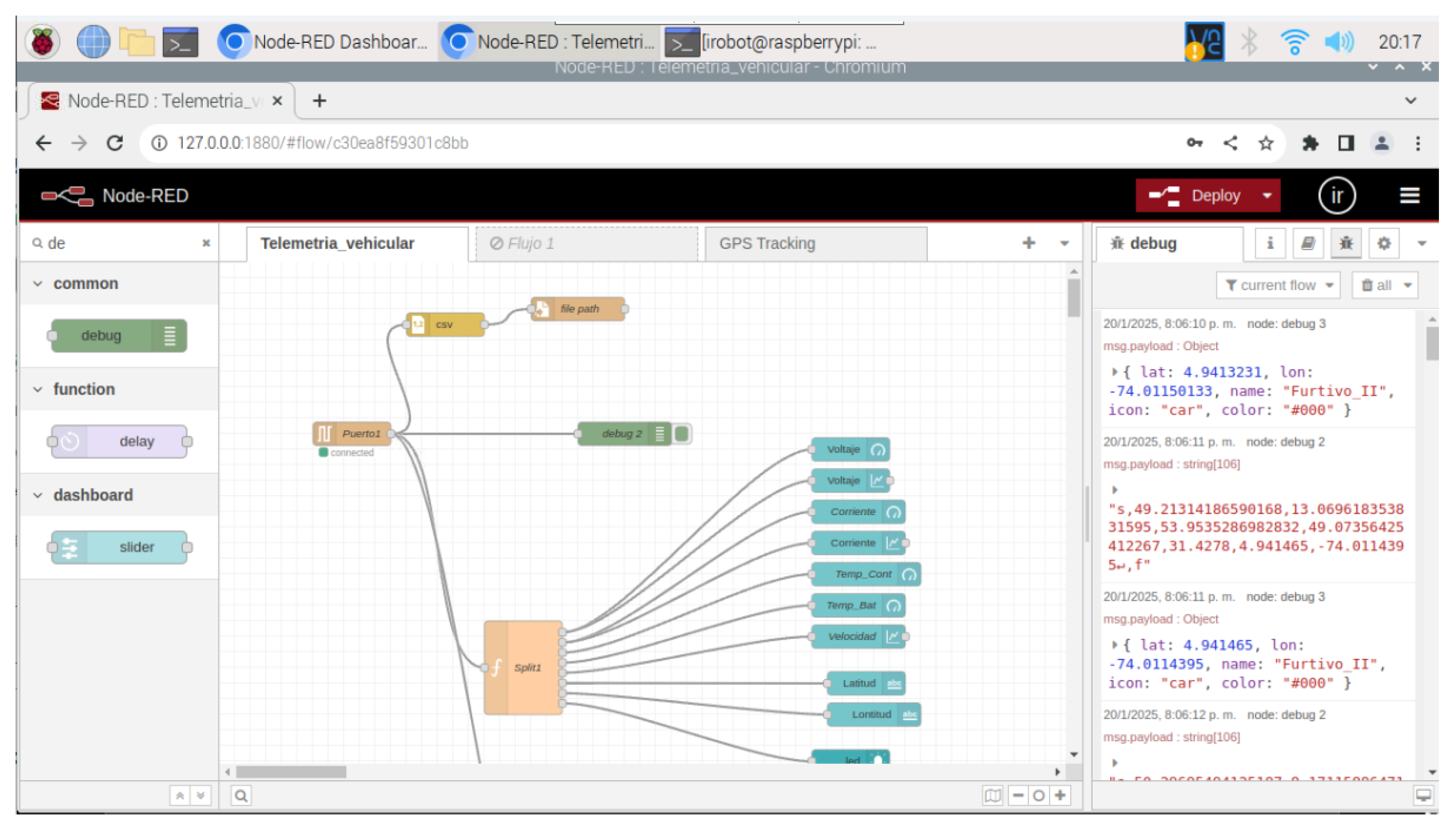Click the workspace search magnifier icon
The image size is (1456, 832).
tap(241, 795)
